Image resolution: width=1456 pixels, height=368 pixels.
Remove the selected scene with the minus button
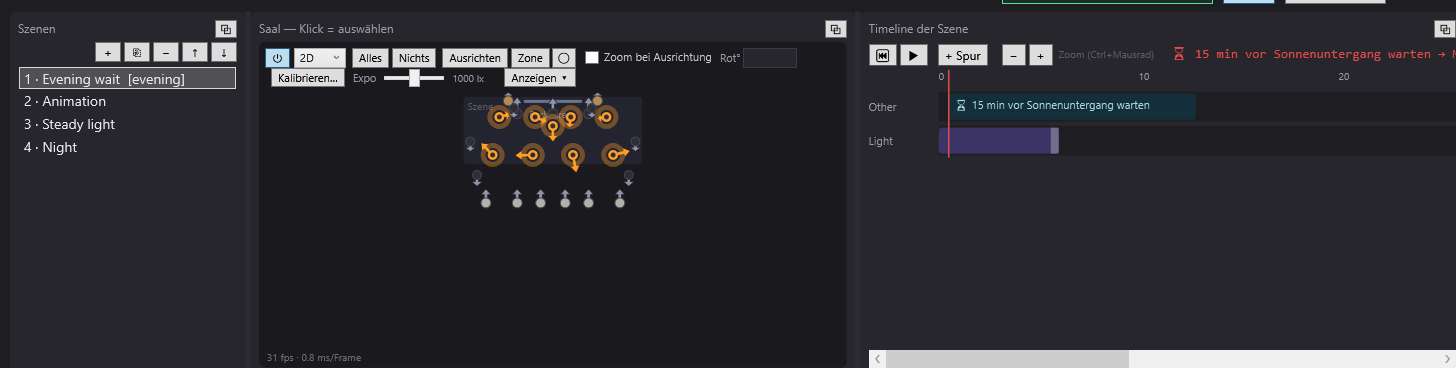point(165,52)
